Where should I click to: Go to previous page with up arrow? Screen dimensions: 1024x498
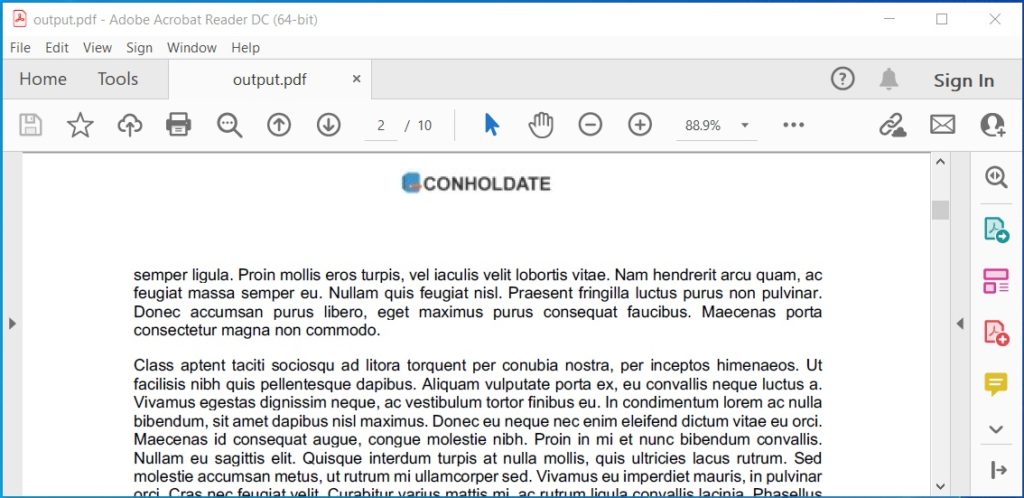(x=279, y=125)
